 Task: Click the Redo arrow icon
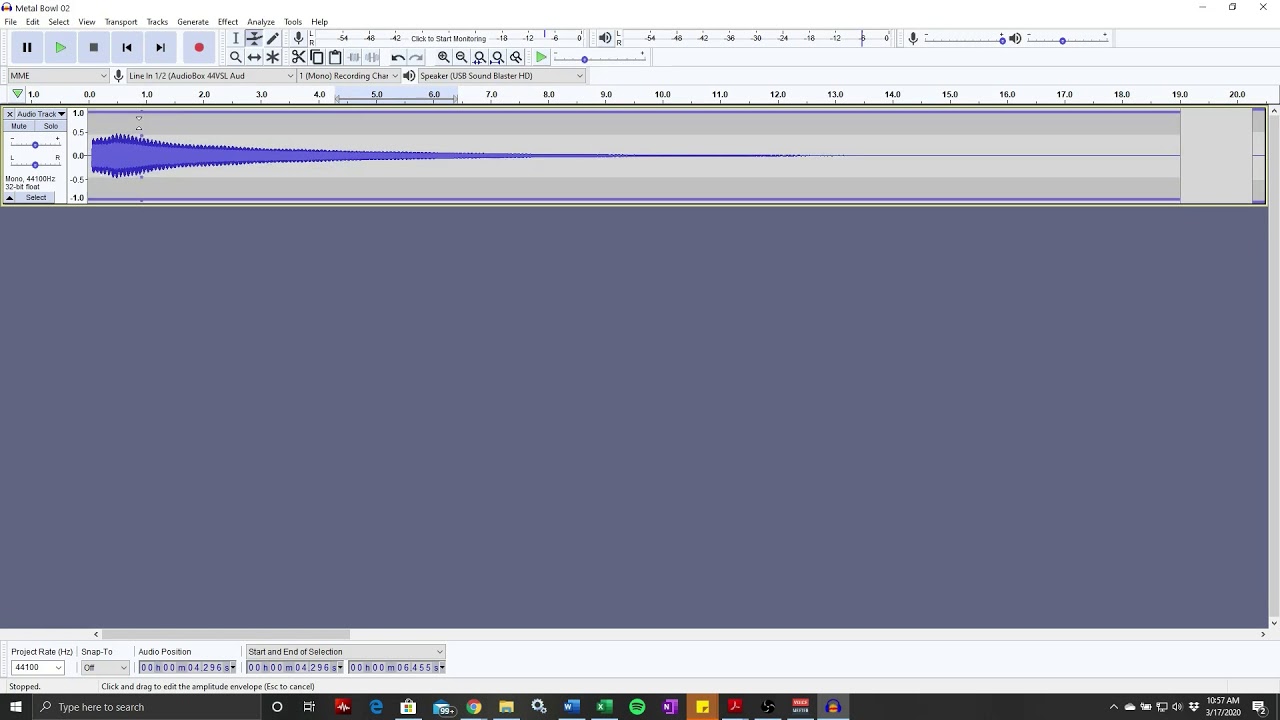tap(416, 57)
